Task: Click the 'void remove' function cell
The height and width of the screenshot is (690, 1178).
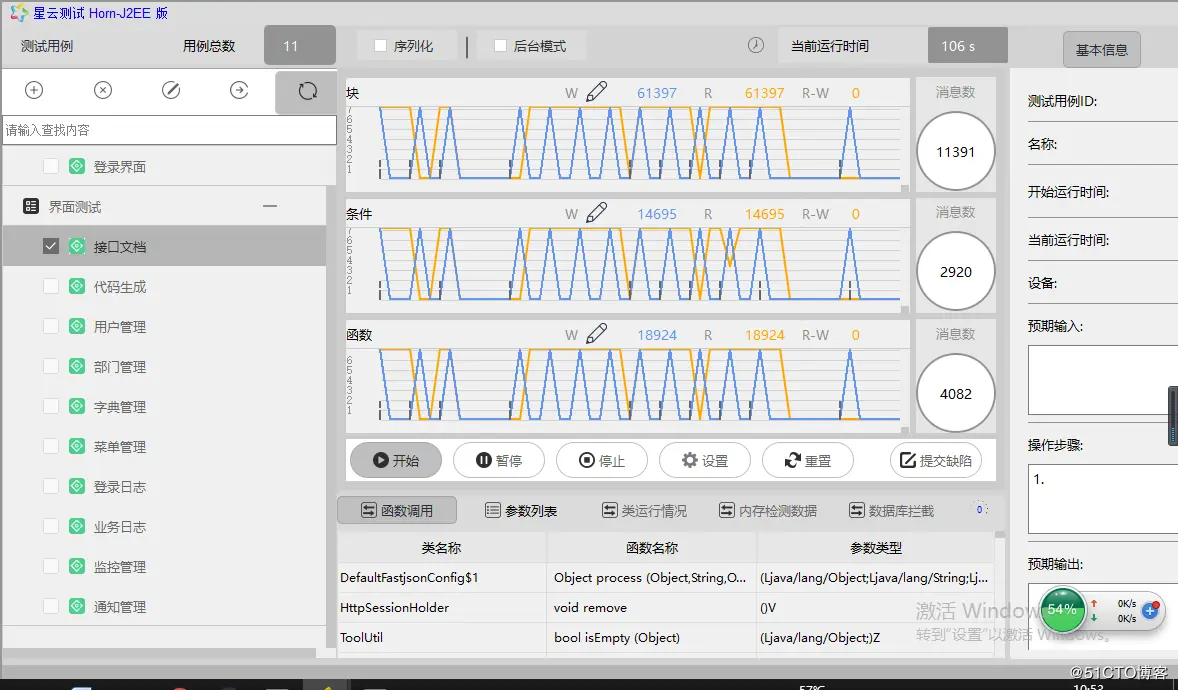Action: pos(651,607)
